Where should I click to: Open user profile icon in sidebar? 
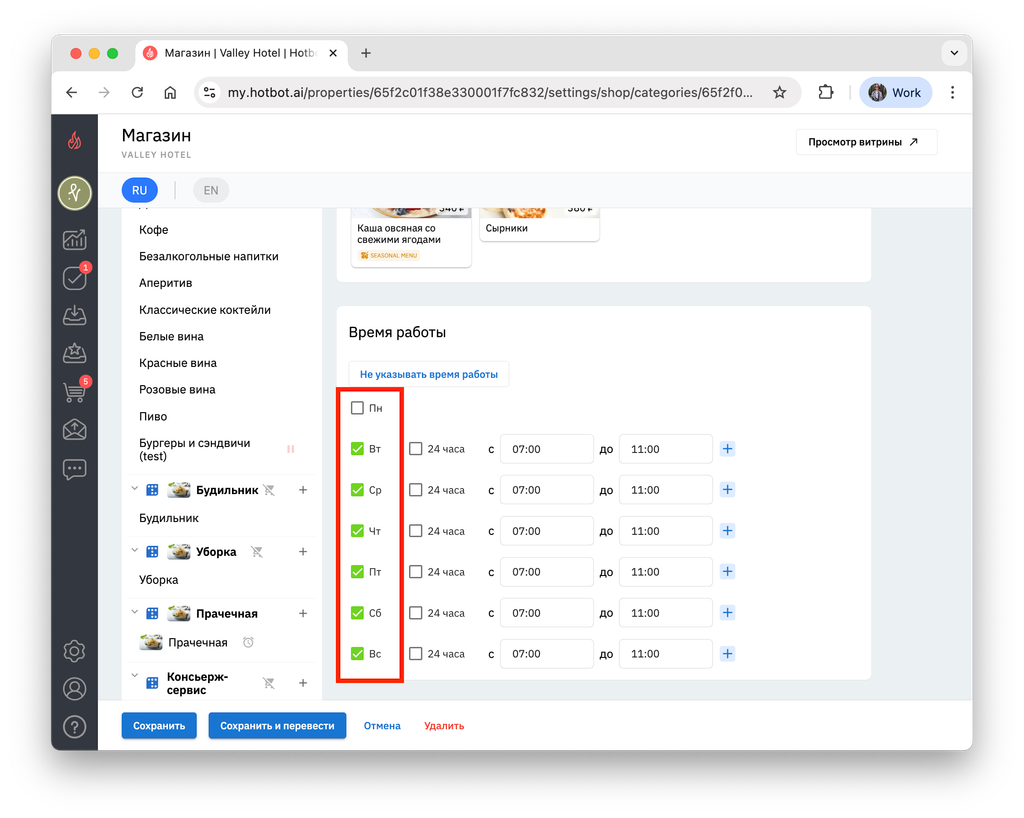(74, 689)
